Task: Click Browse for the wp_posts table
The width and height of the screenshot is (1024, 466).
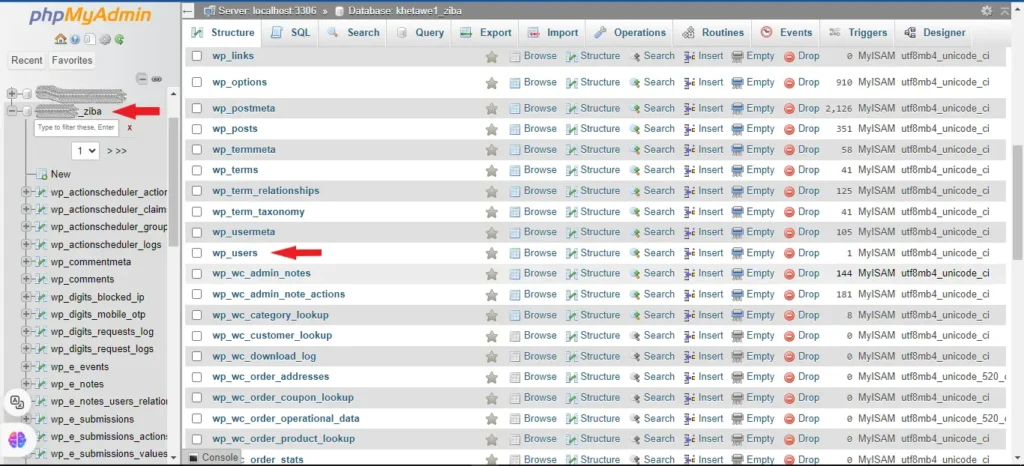Action: point(533,129)
